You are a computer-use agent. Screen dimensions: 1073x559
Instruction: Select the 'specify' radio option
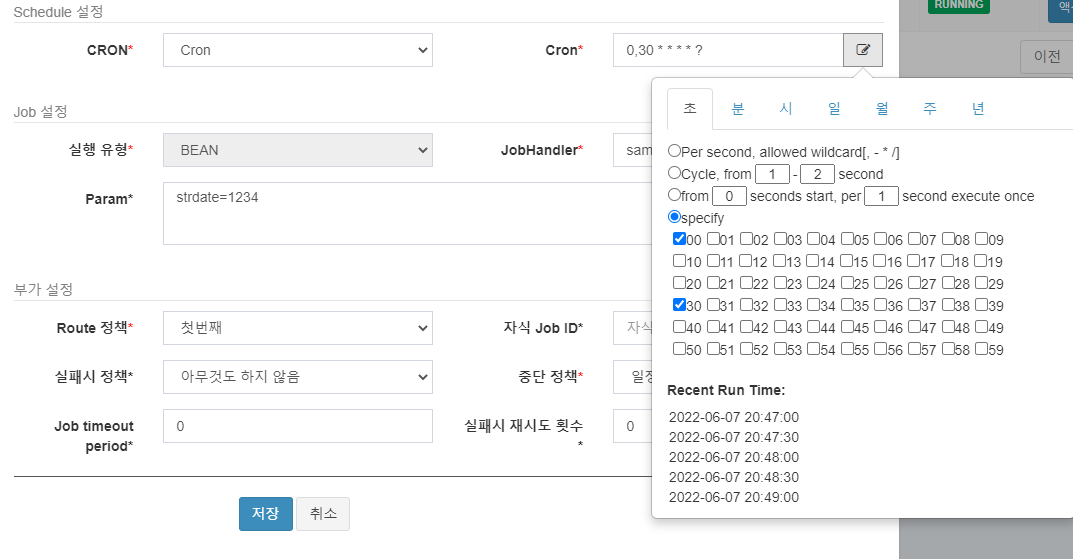[x=674, y=216]
